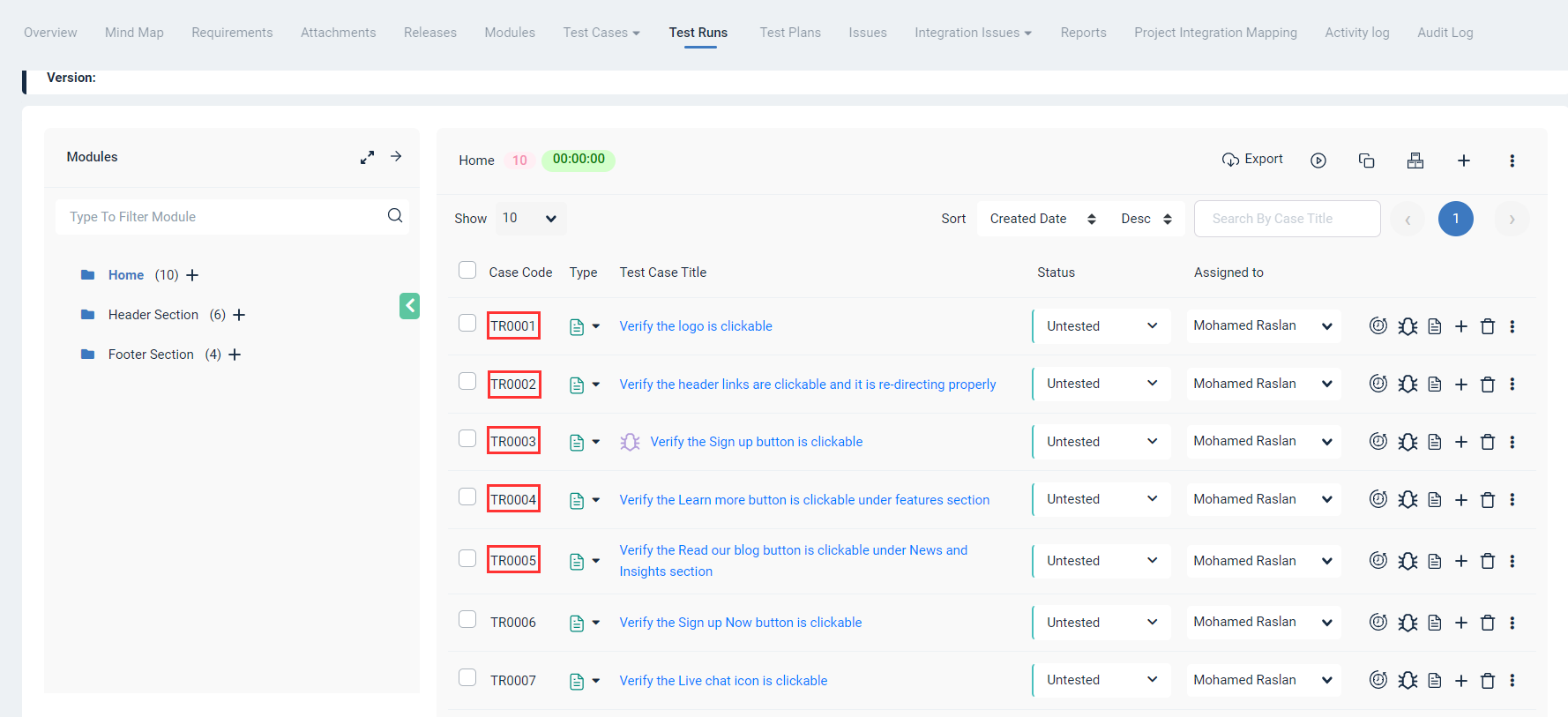
Task: Open three-dot menu in Home toolbar
Action: click(1512, 161)
